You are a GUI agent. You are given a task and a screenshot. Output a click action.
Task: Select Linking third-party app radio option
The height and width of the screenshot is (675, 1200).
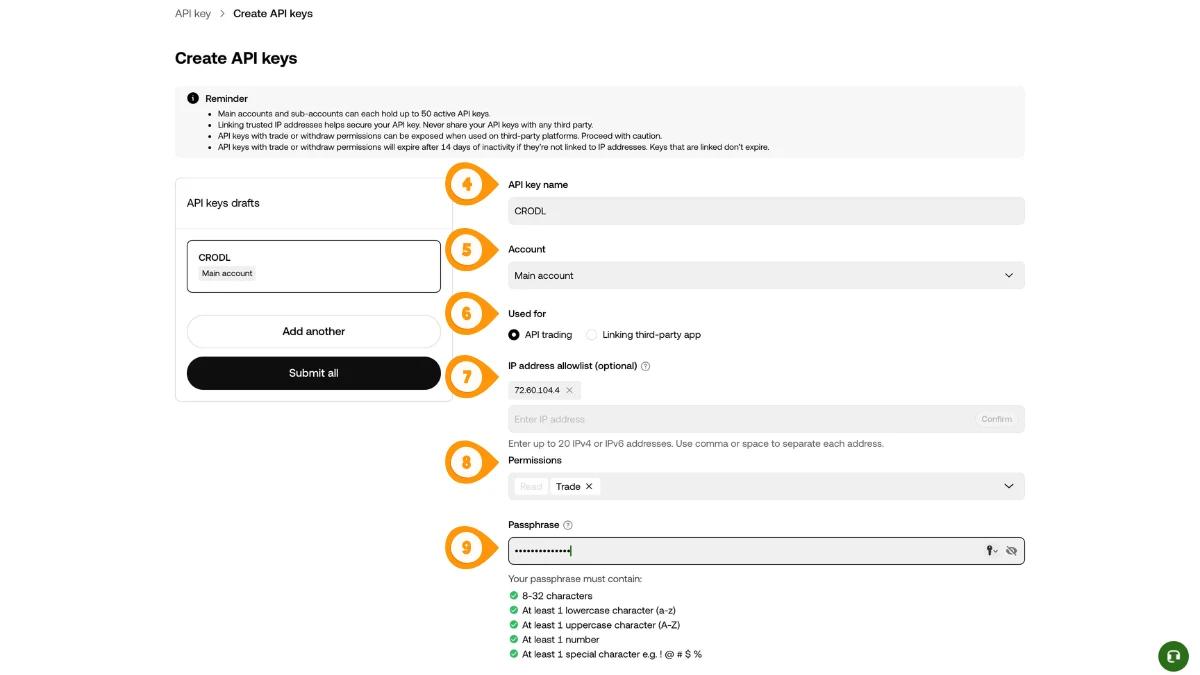coord(592,335)
